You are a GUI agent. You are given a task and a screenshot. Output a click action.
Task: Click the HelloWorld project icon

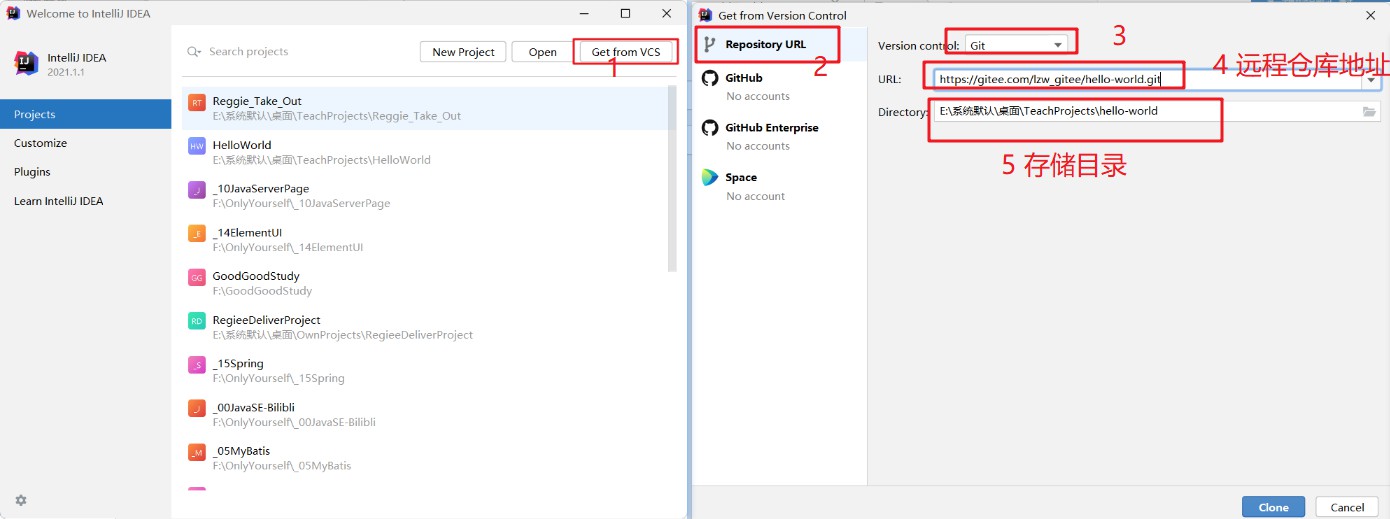(x=197, y=146)
